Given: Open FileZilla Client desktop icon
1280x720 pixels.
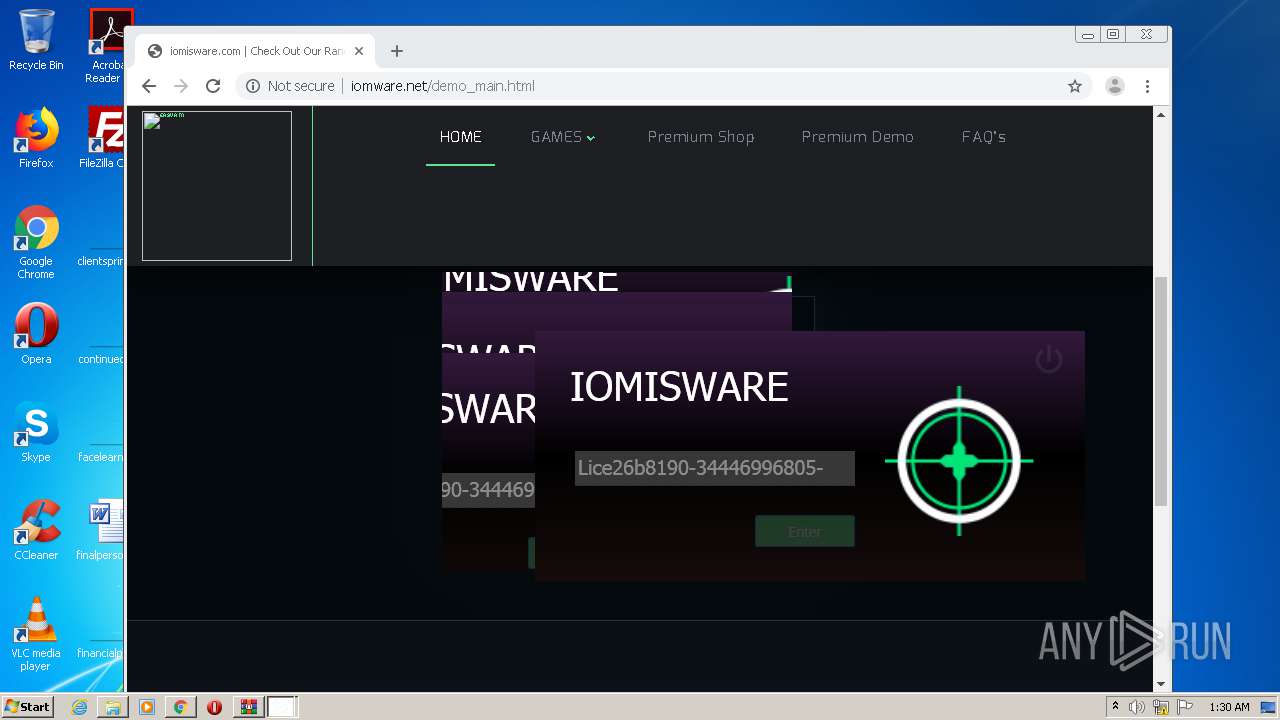Looking at the screenshot, I should (104, 138).
